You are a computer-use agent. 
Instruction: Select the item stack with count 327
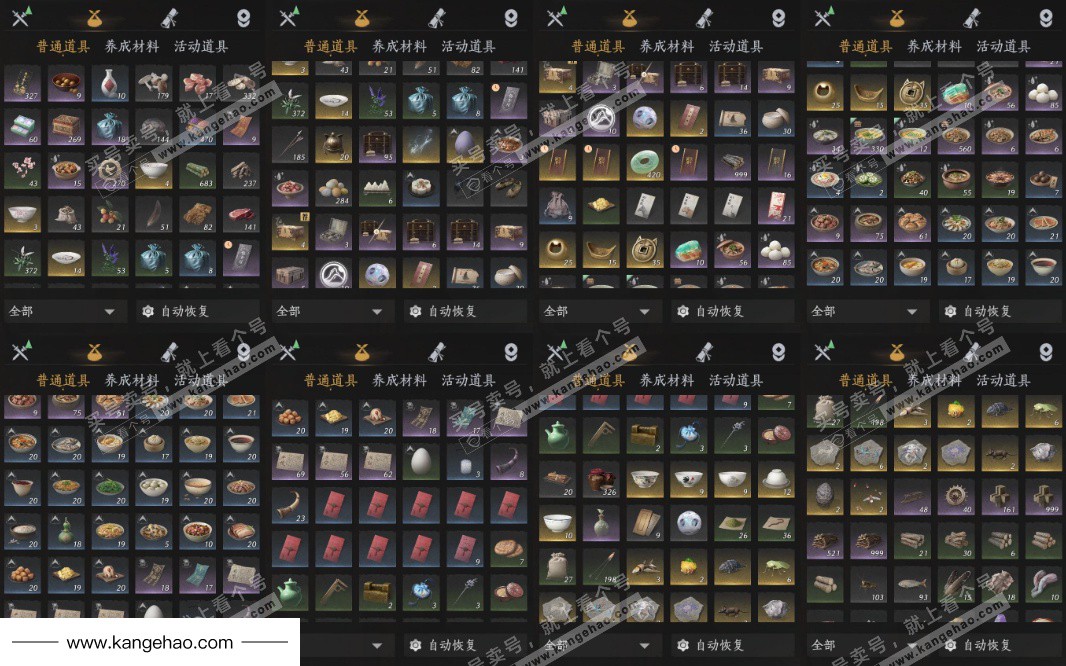pyautogui.click(x=22, y=84)
